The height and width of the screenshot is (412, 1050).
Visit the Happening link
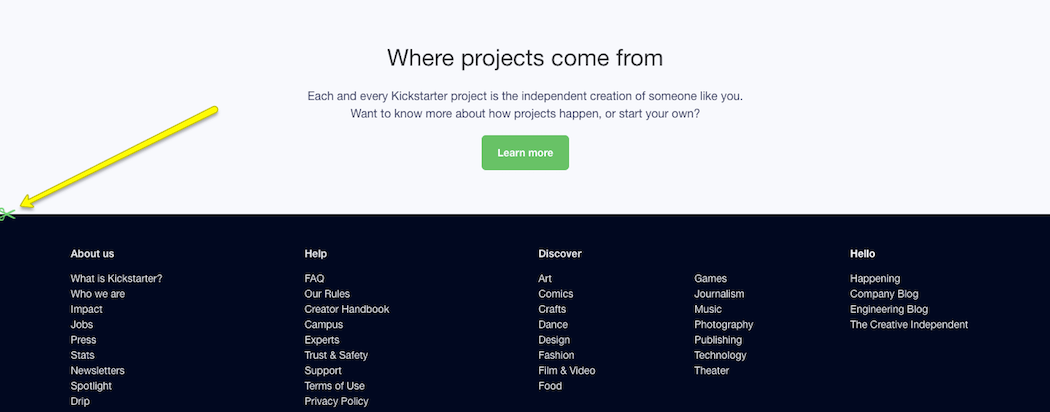(x=875, y=279)
